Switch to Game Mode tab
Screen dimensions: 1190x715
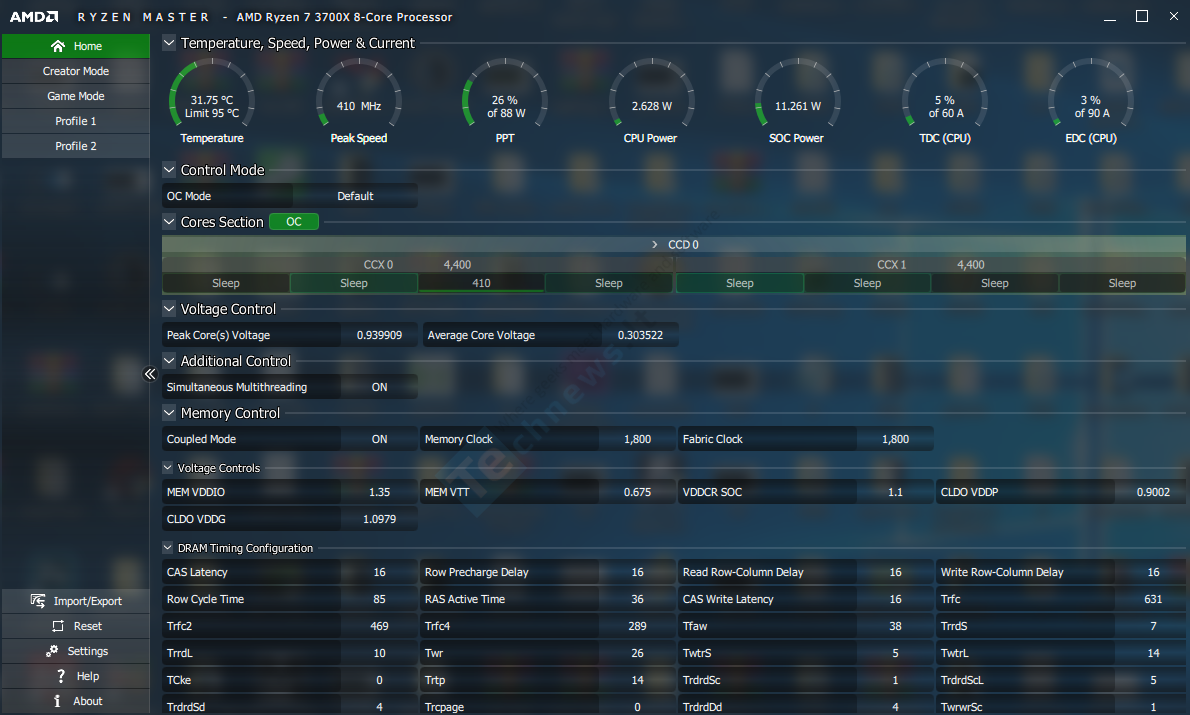pyautogui.click(x=76, y=96)
